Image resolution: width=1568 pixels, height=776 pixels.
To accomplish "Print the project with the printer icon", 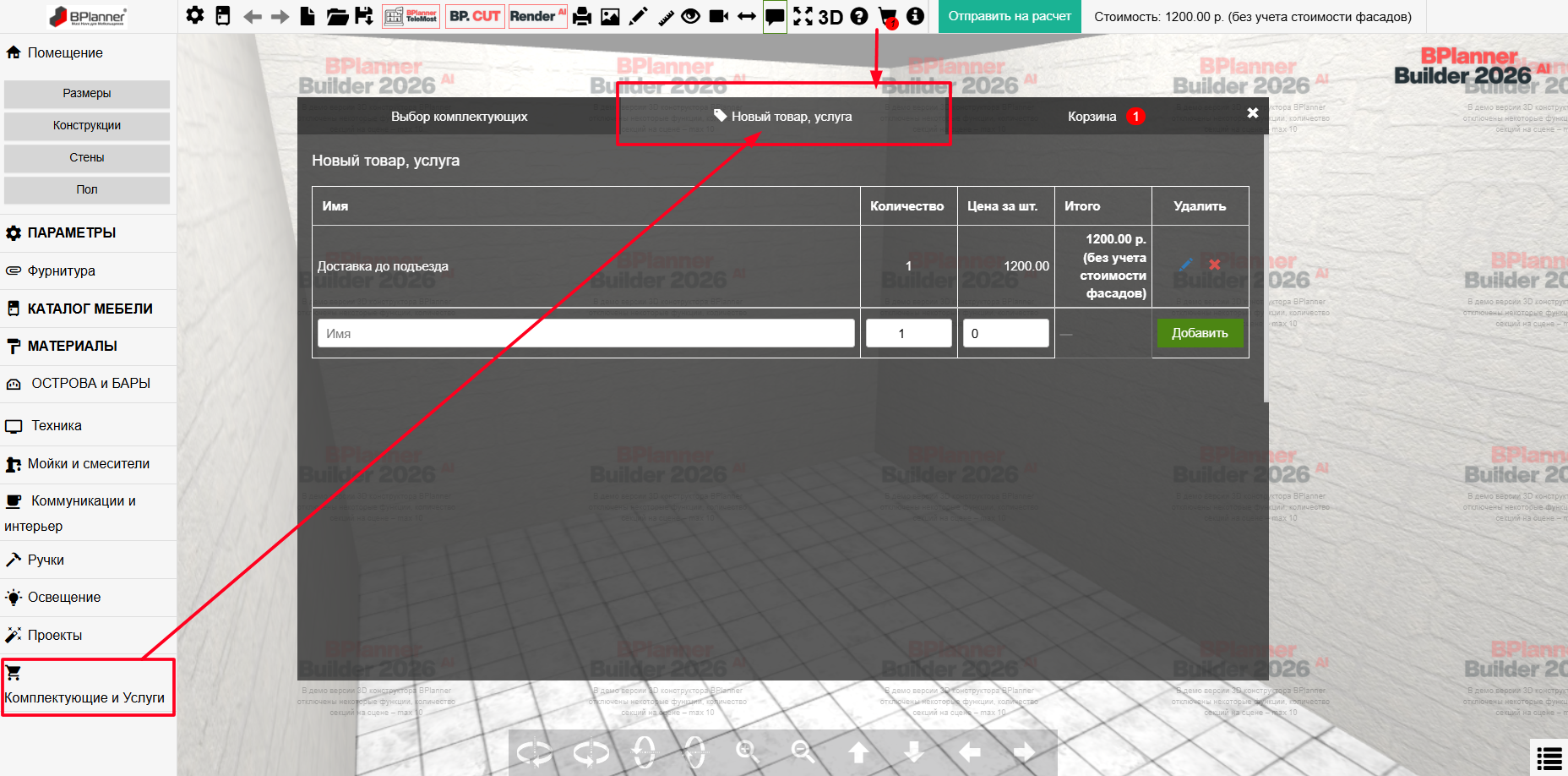I will coord(582,16).
